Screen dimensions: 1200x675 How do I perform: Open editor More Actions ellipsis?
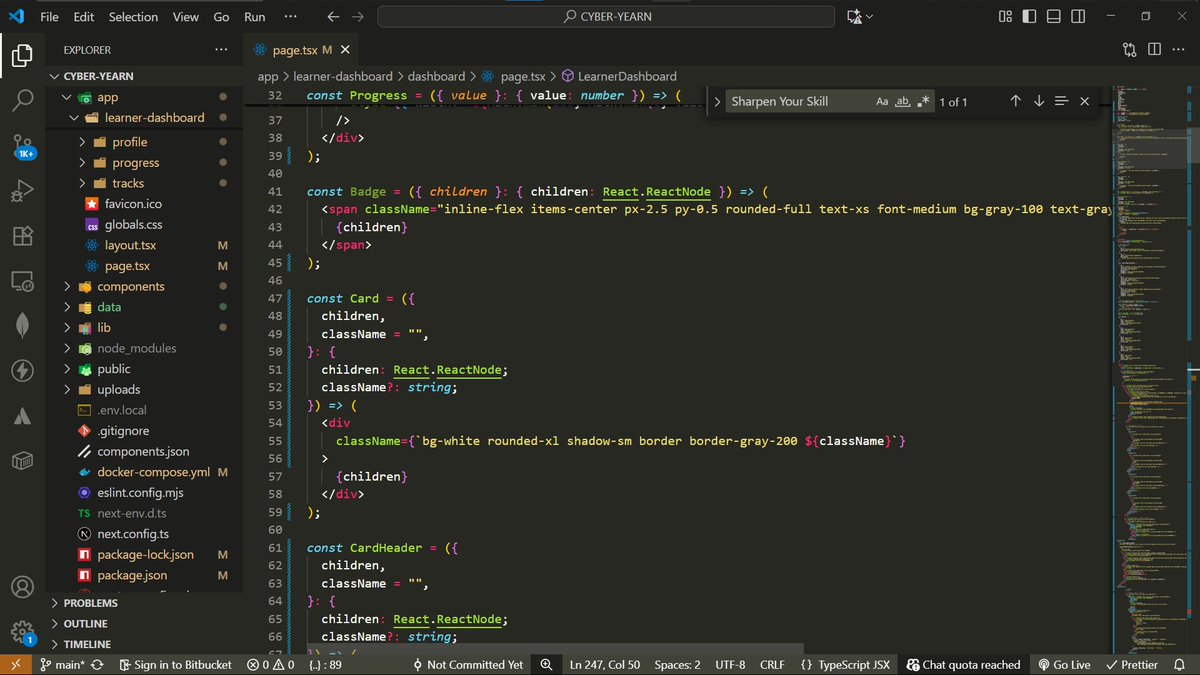(x=1178, y=49)
